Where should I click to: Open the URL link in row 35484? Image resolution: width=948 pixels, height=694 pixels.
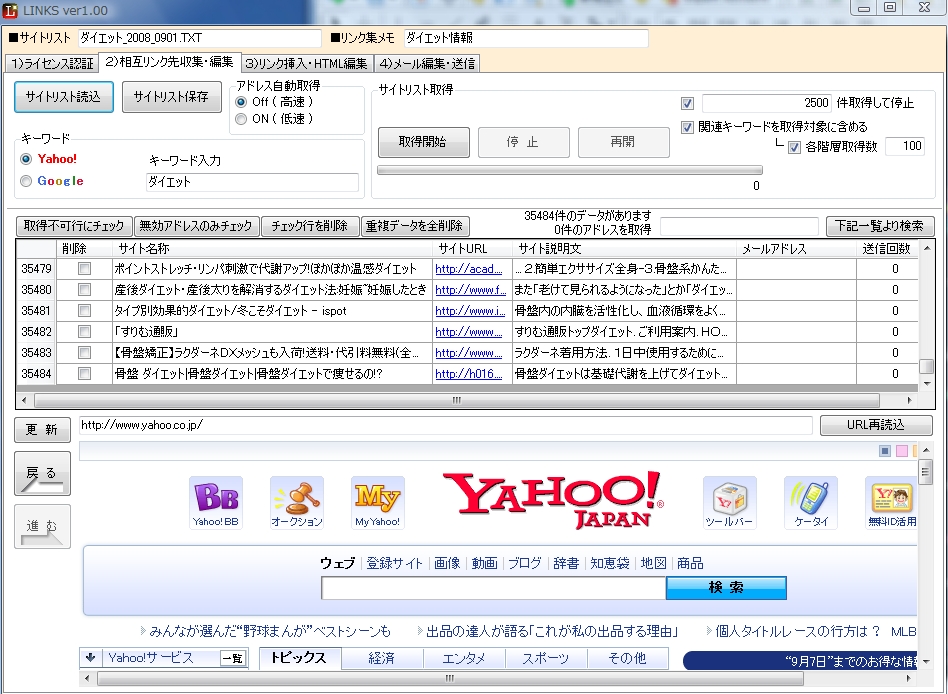click(x=469, y=374)
